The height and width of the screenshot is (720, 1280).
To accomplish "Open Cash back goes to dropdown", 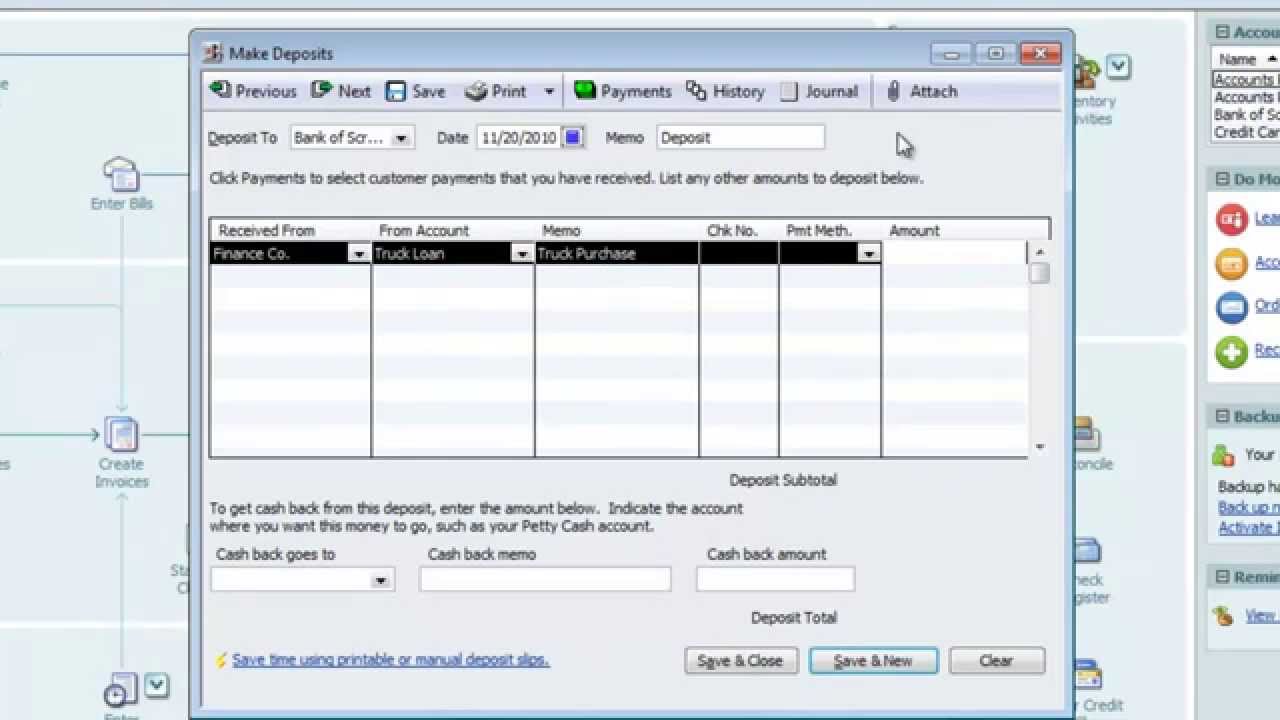I will pyautogui.click(x=380, y=580).
